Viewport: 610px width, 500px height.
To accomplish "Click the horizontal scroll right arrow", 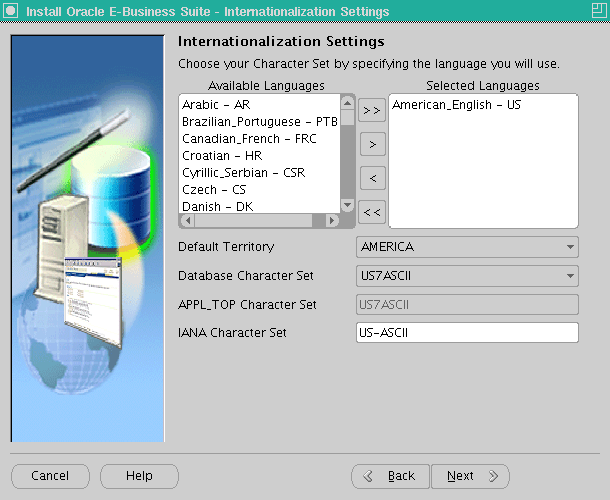I will 332,221.
